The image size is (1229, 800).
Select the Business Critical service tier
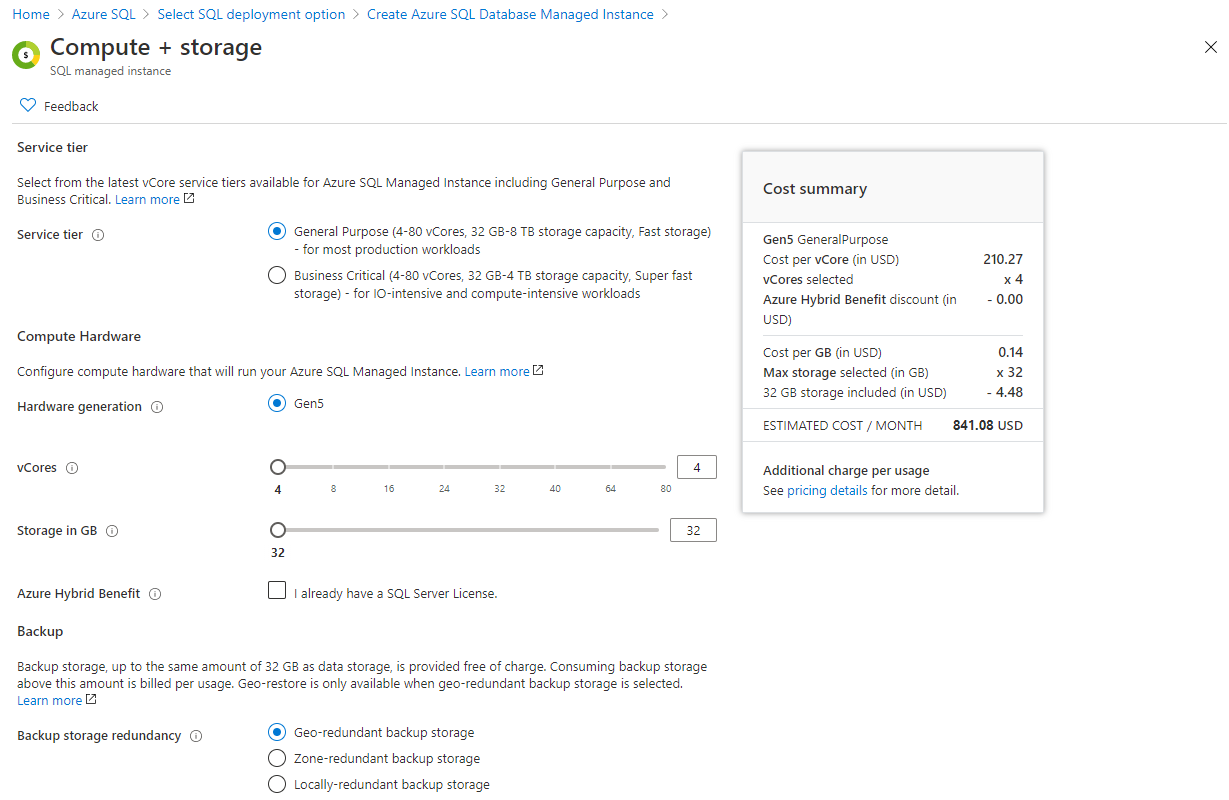277,276
